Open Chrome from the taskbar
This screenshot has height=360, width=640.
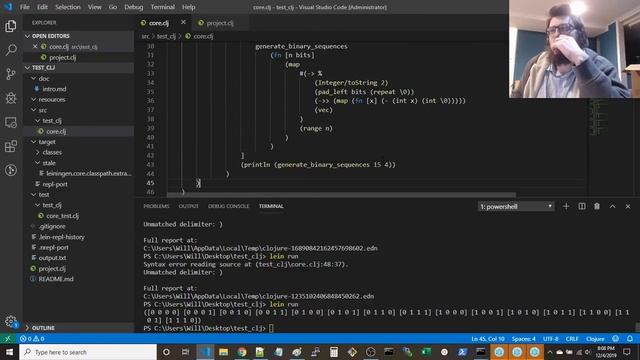[x=242, y=352]
